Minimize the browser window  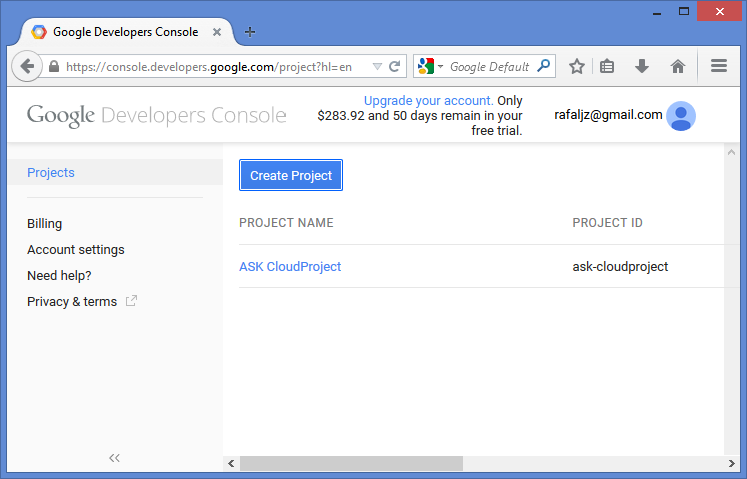657,12
